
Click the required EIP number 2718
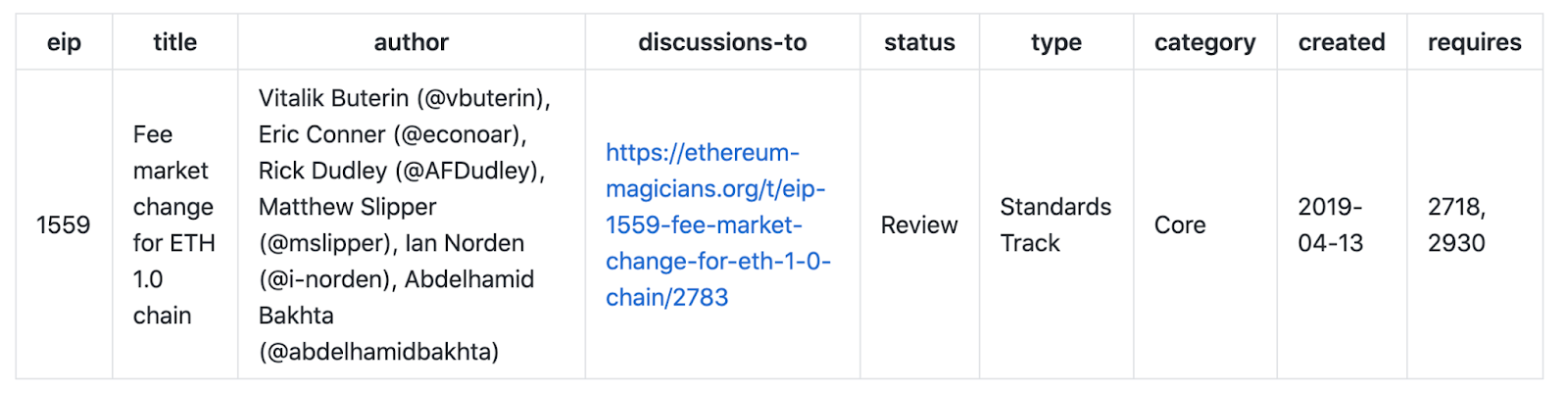click(1454, 207)
